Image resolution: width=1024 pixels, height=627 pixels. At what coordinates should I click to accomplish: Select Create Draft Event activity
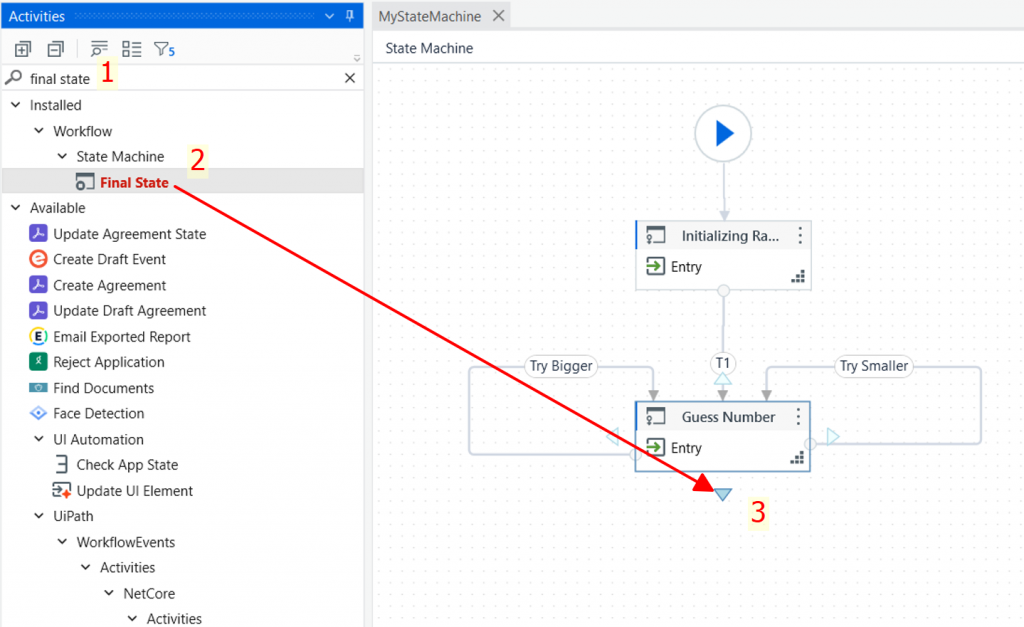[109, 259]
